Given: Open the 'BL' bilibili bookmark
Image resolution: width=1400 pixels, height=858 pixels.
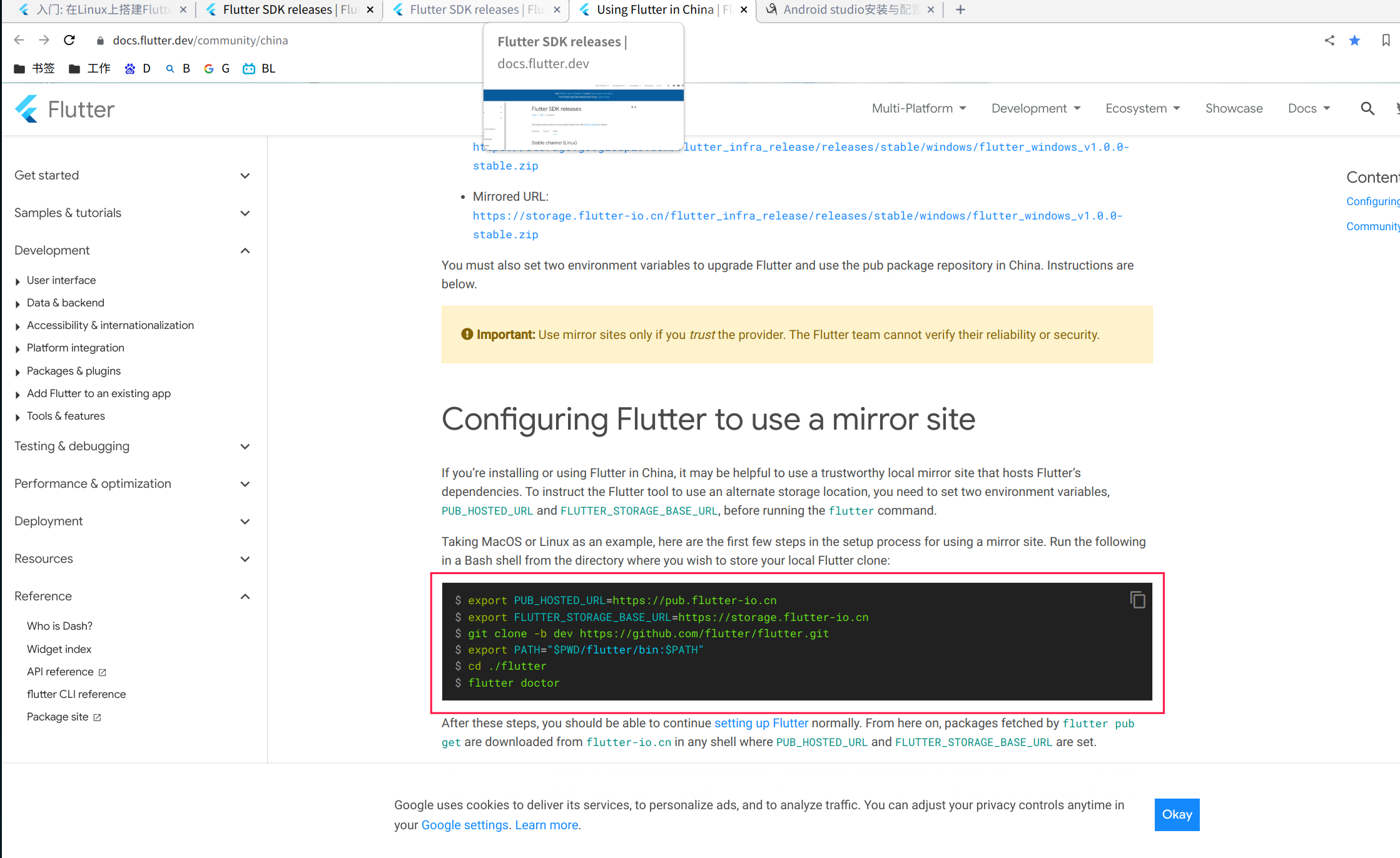Looking at the screenshot, I should click(259, 68).
